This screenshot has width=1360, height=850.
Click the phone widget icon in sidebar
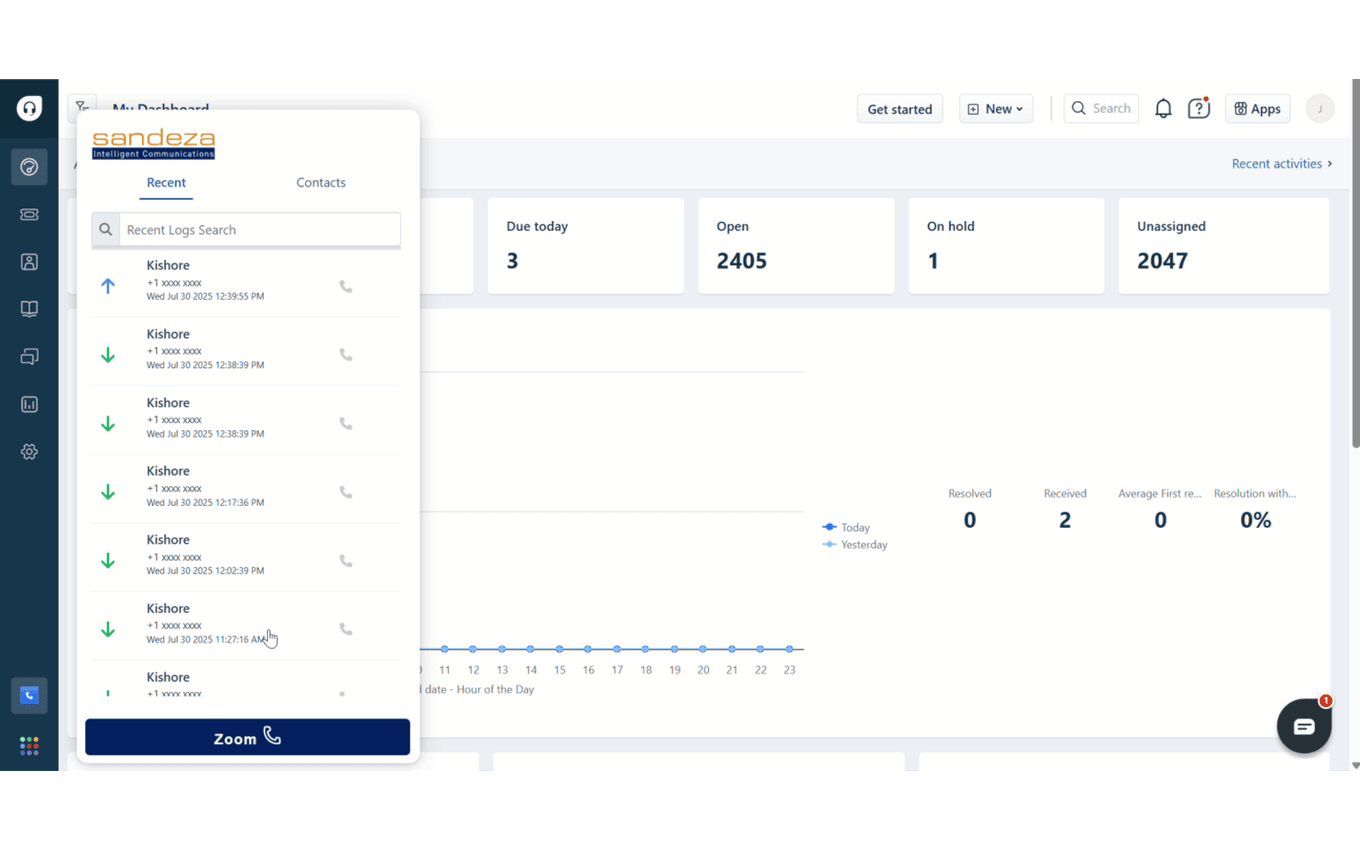click(x=29, y=695)
